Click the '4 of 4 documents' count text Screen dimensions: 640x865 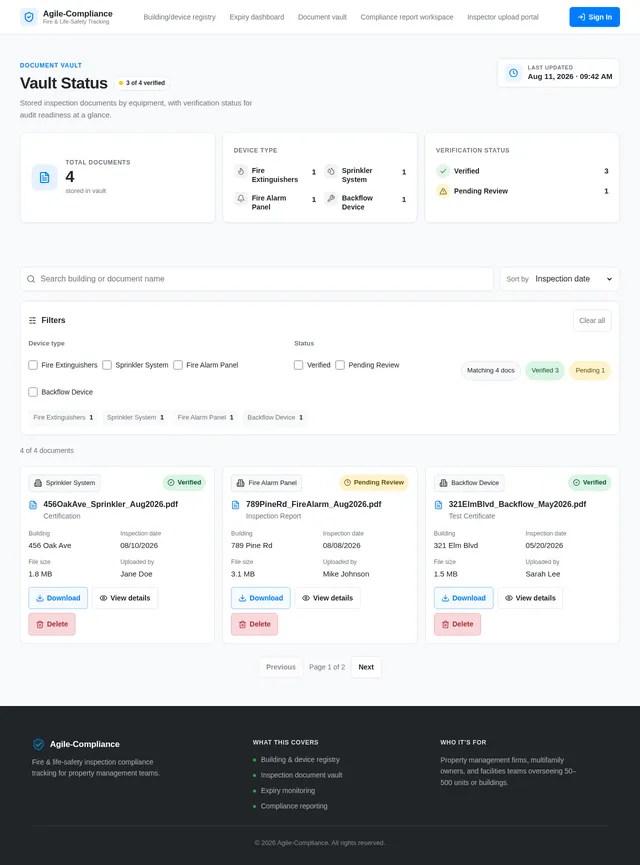click(x=47, y=451)
